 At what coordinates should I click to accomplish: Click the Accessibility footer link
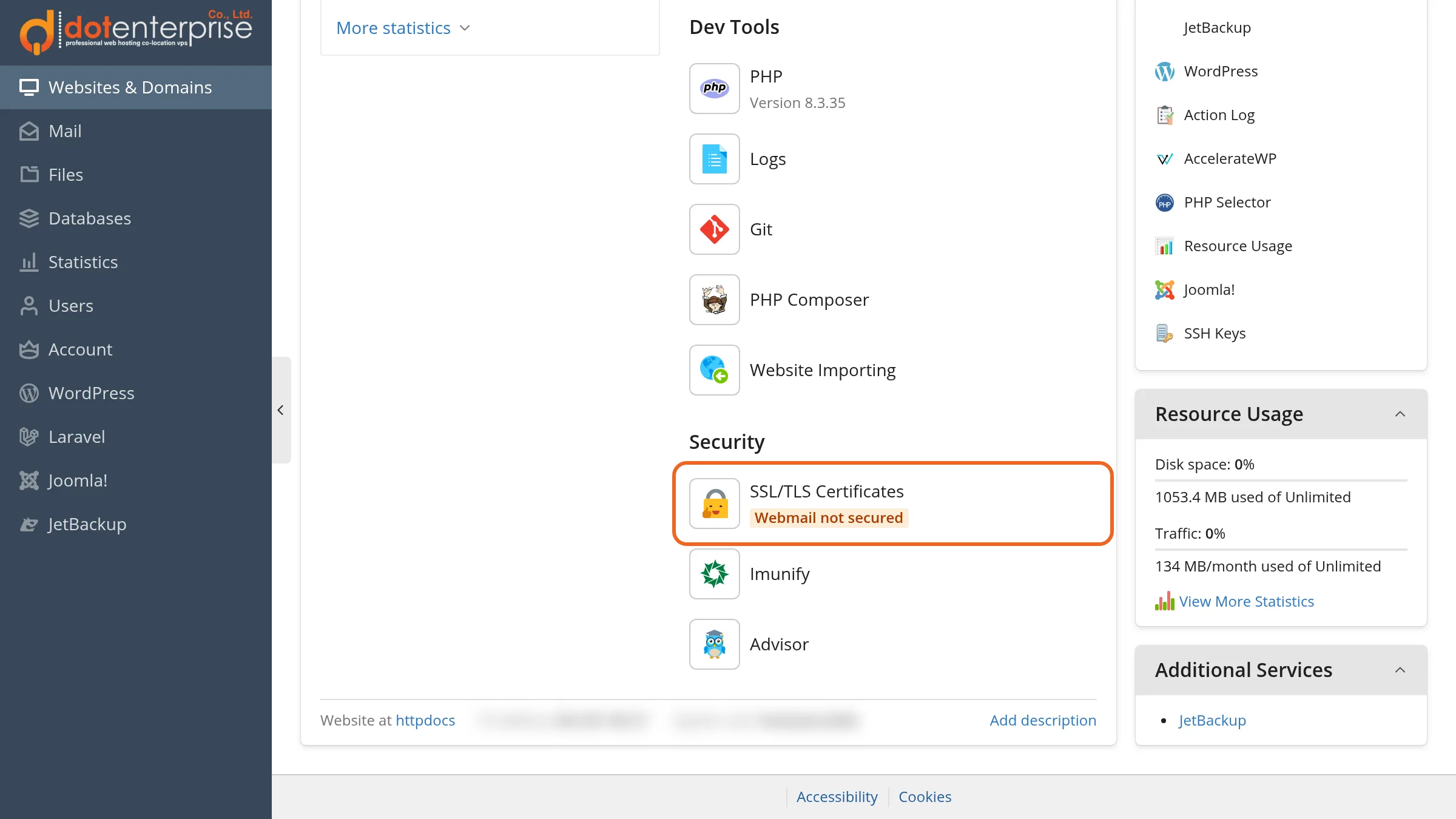[x=837, y=797]
